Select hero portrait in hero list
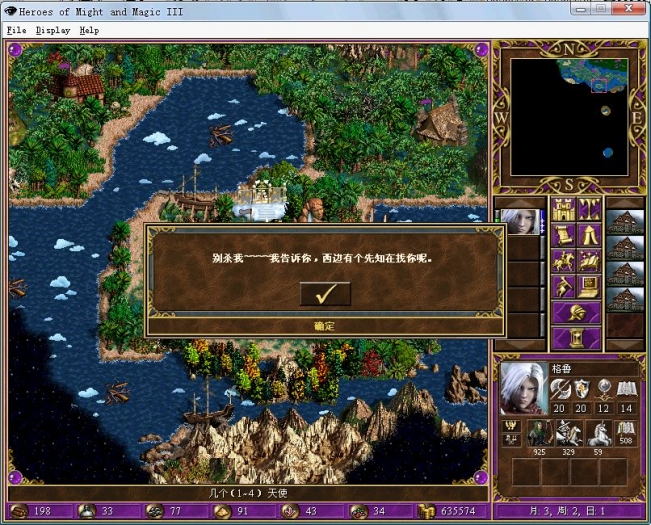 520,222
